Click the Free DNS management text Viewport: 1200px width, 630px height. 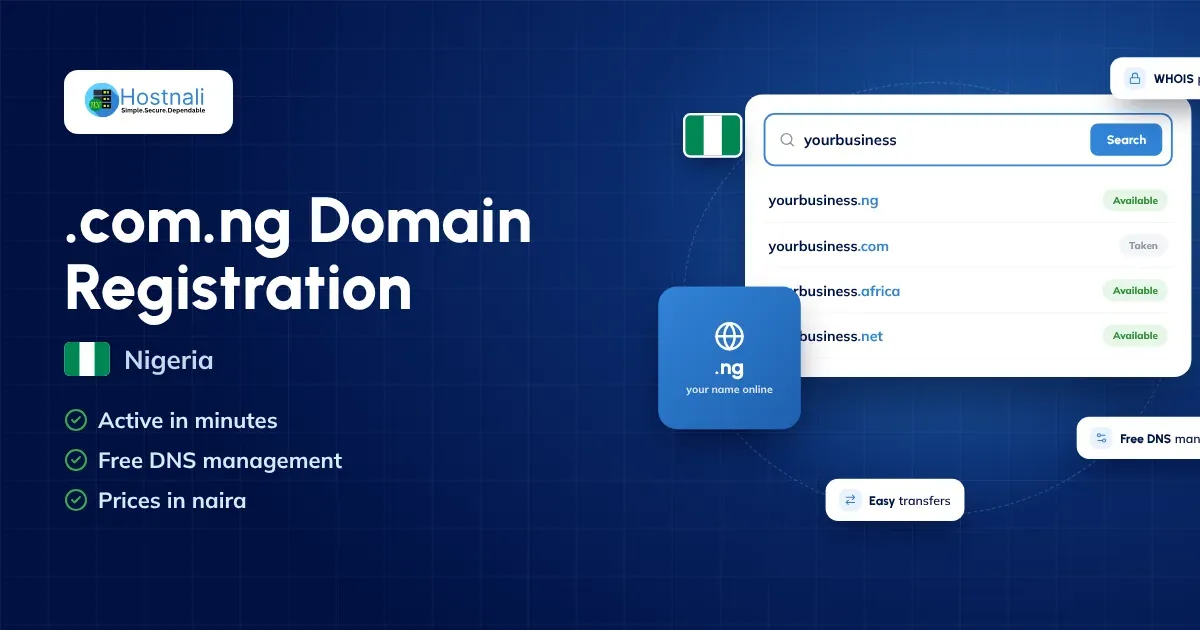(220, 460)
